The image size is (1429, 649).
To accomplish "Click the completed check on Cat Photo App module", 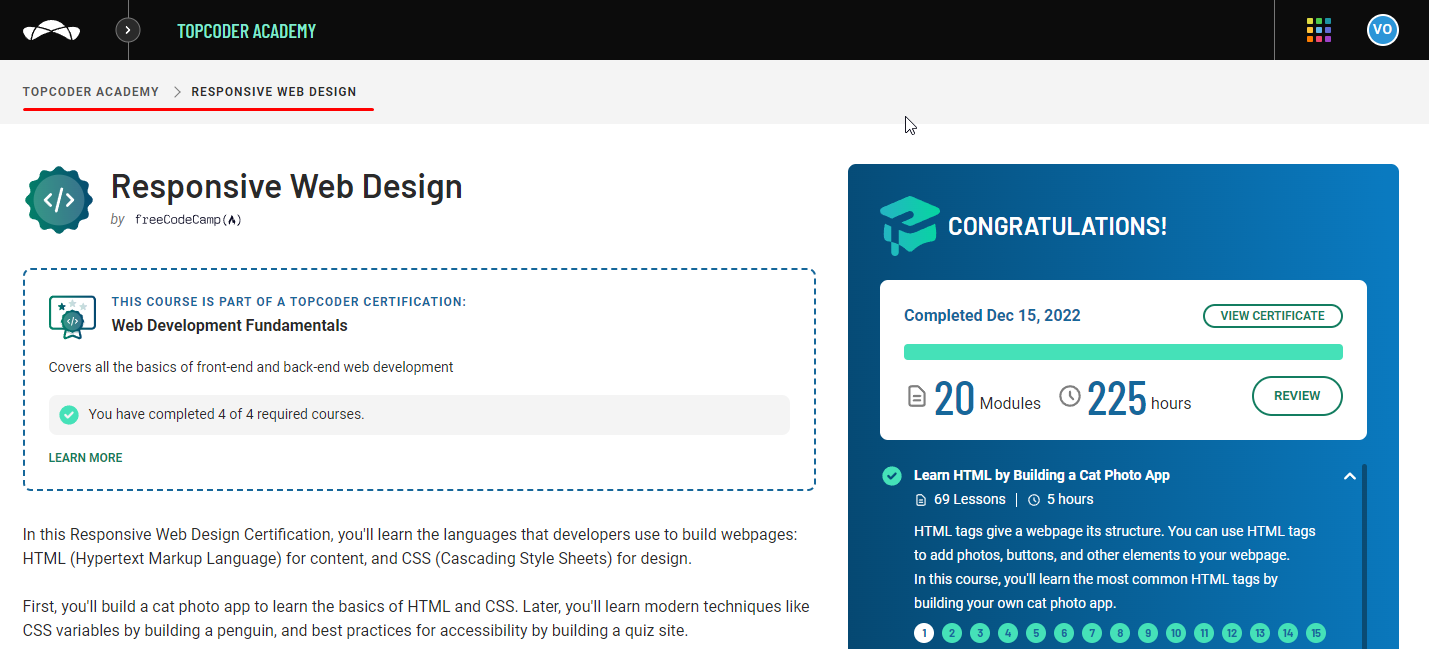I will click(892, 476).
